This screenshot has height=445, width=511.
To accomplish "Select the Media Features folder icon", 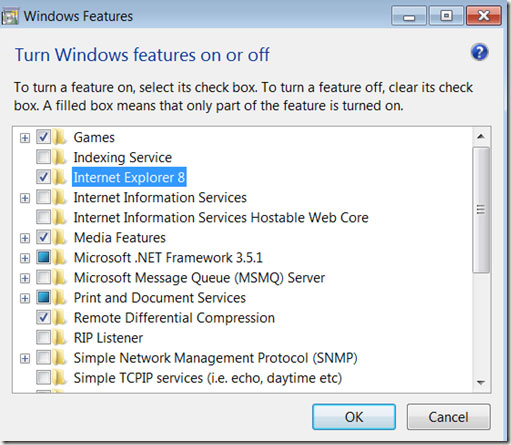I will (60, 237).
